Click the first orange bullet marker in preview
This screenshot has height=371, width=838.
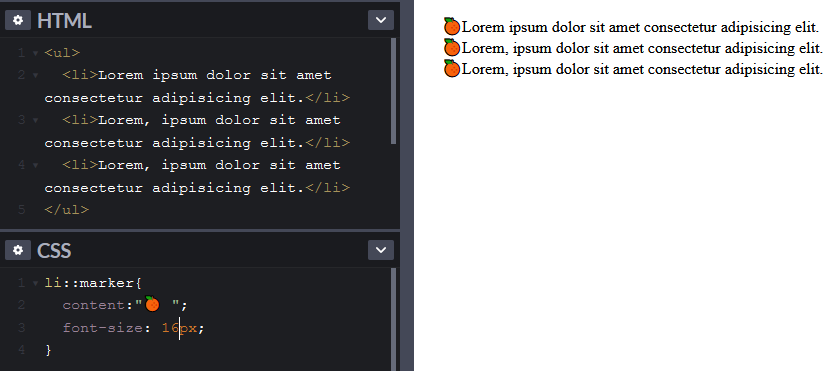[452, 26]
